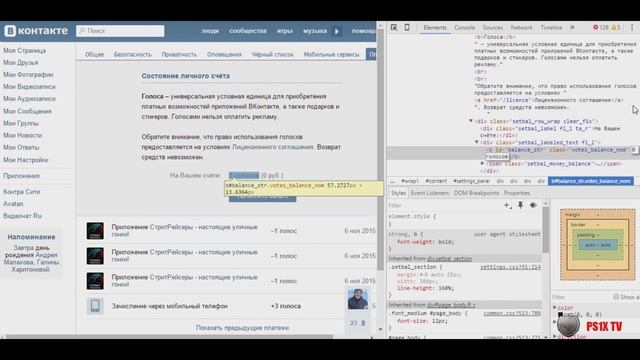Image resolution: width=640 pixels, height=360 pixels.
Task: Open the DevTools three-dot menu
Action: (632, 27)
